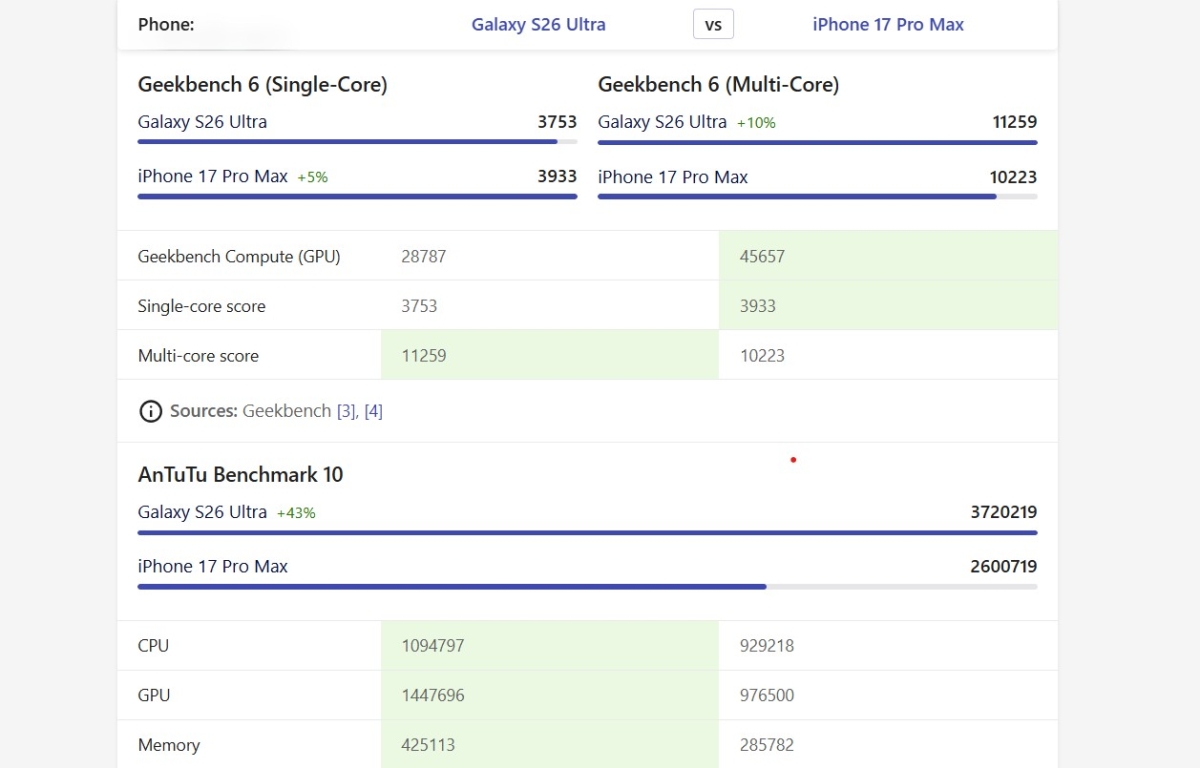This screenshot has width=1200, height=768.
Task: Click the +5% single-core advantage badge
Action: point(312,177)
